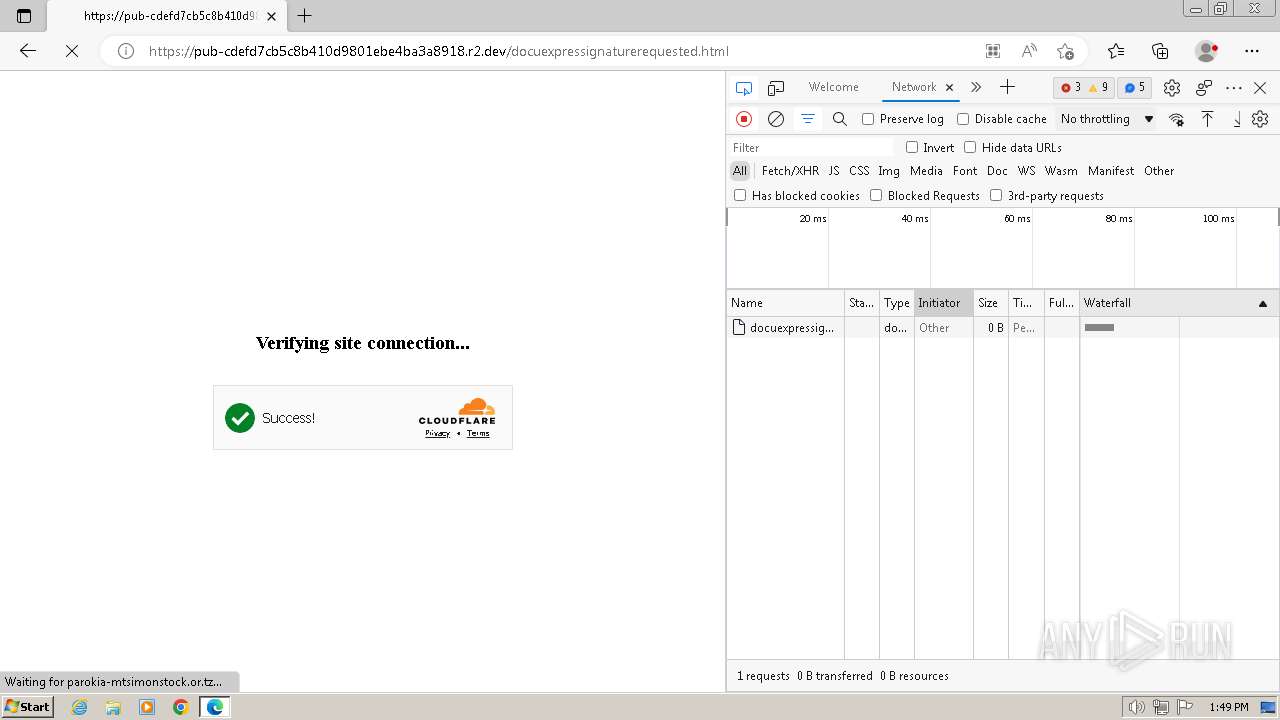1280x720 pixels.
Task: Open the Collections panel
Action: click(1160, 51)
